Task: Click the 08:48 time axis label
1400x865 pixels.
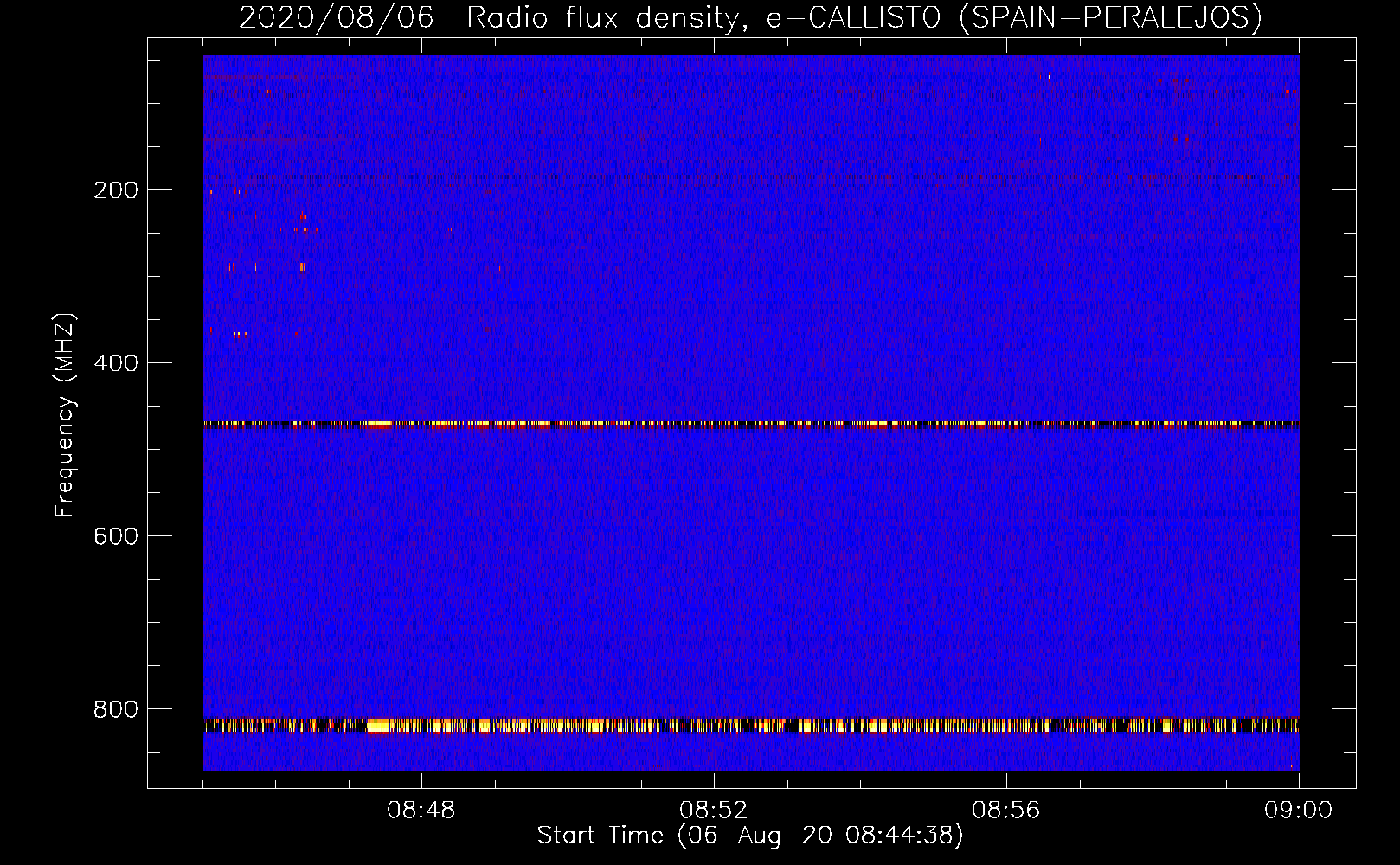Action: [x=421, y=811]
